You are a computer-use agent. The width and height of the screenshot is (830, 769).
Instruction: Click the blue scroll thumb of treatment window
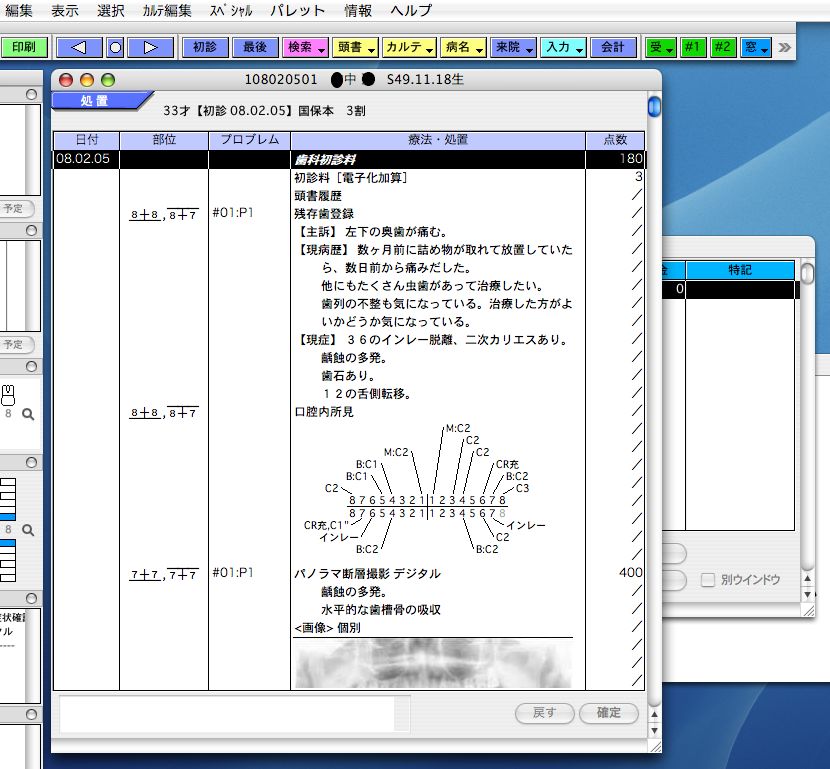click(654, 106)
